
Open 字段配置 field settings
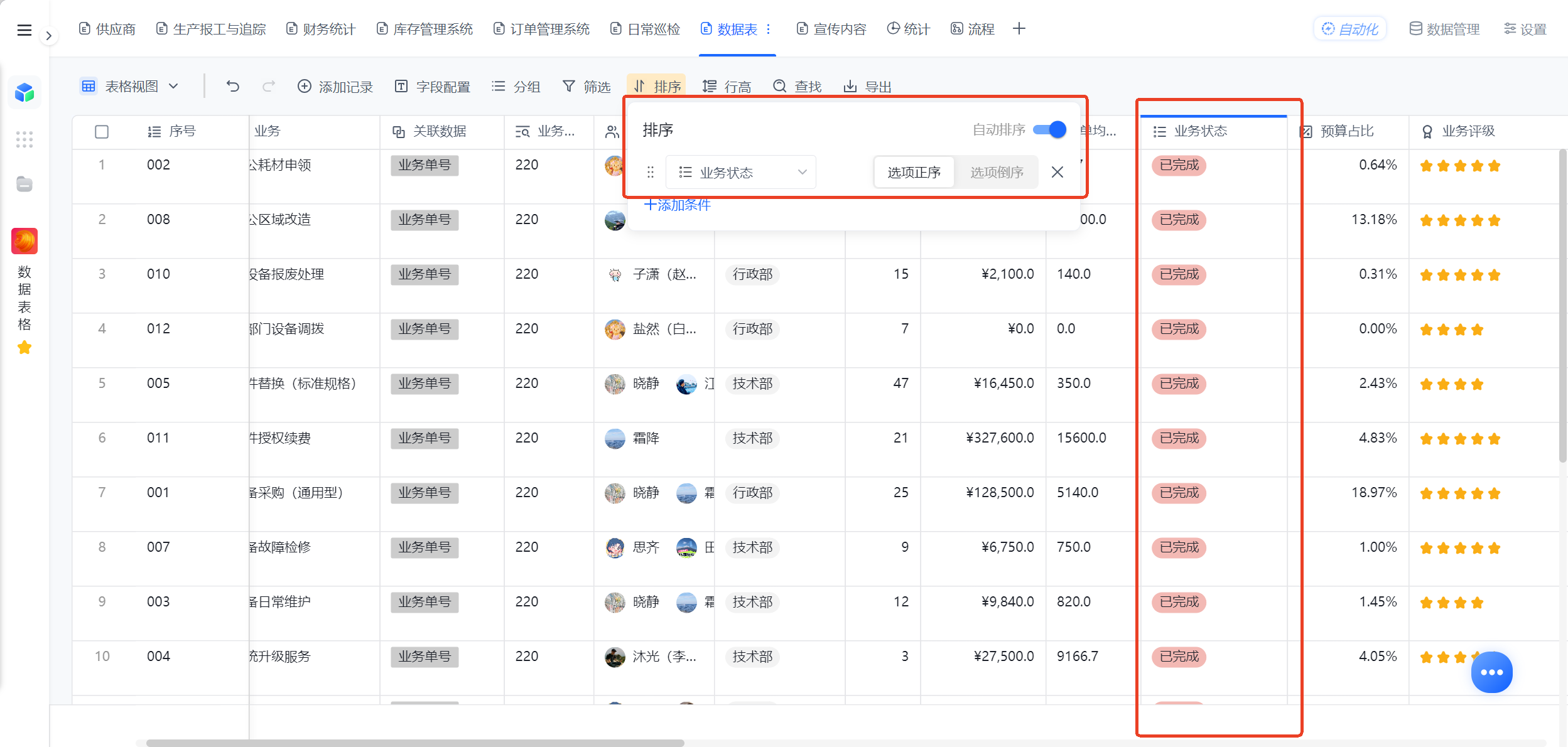(433, 86)
